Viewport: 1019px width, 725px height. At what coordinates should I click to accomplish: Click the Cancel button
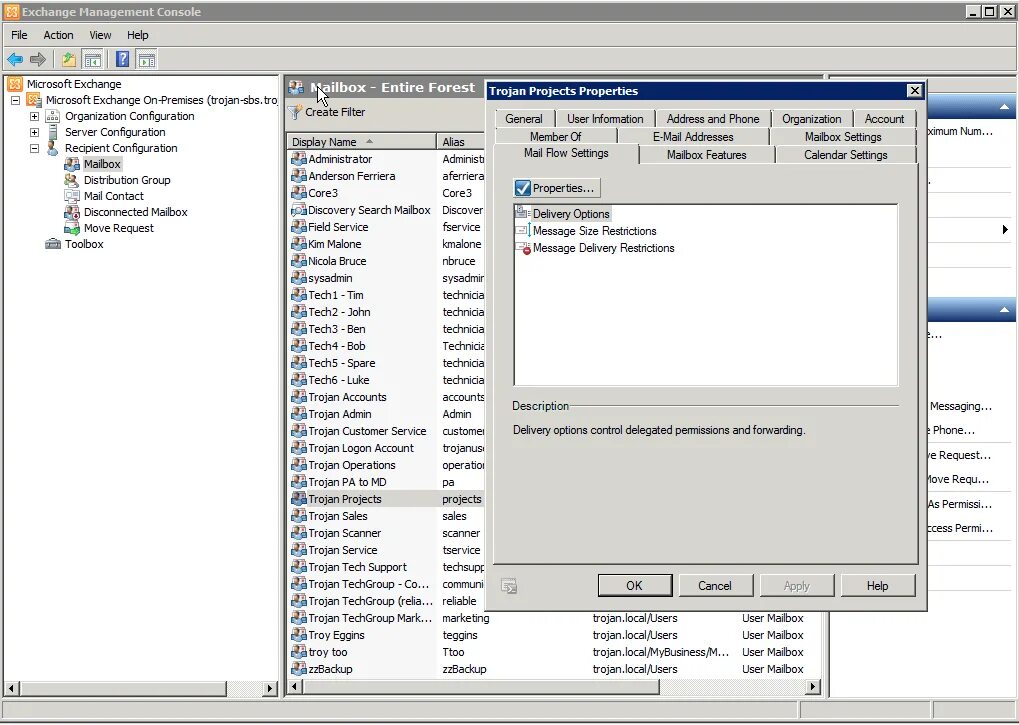(715, 585)
